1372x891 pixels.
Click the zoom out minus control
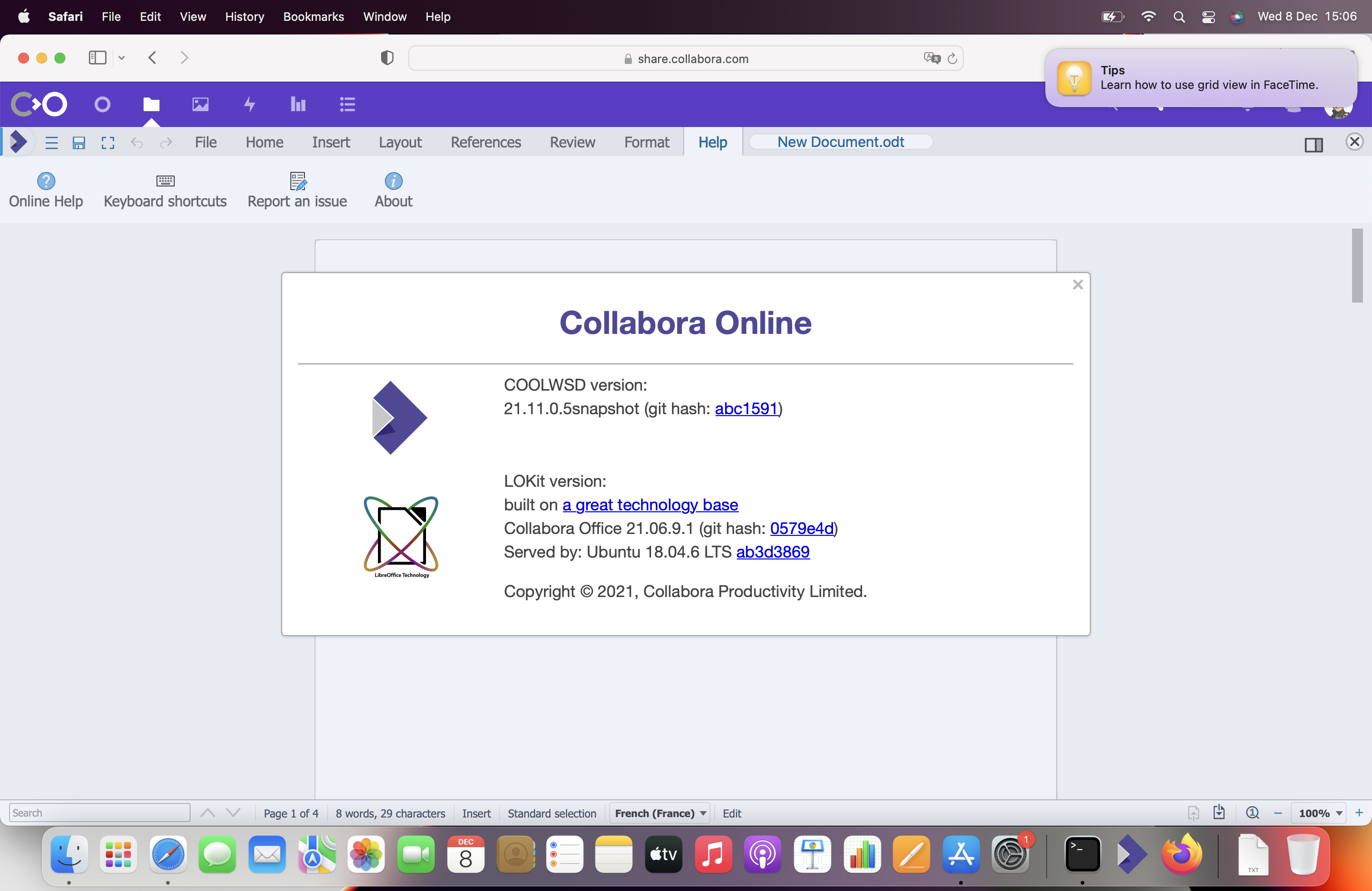click(1278, 813)
